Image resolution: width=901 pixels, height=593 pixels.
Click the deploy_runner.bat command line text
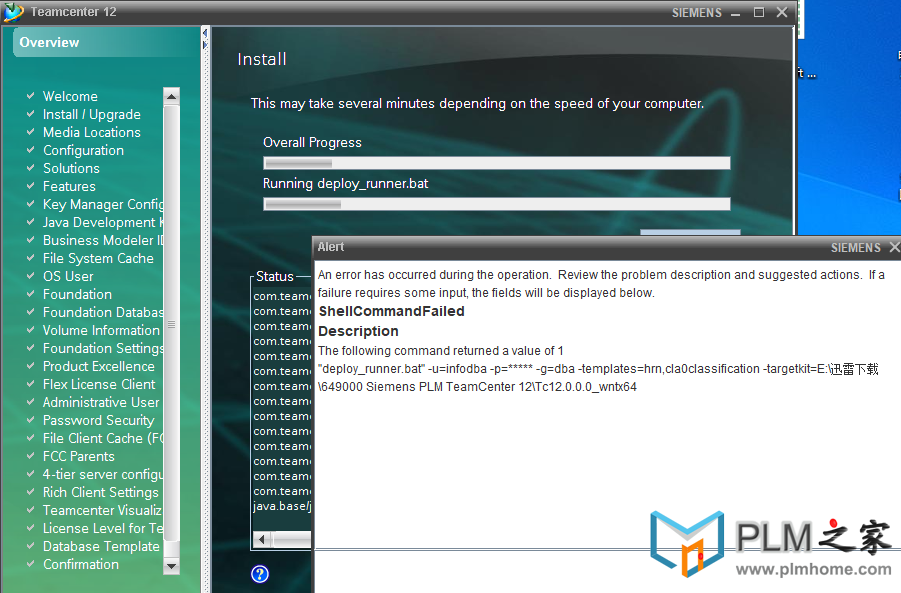pos(598,378)
